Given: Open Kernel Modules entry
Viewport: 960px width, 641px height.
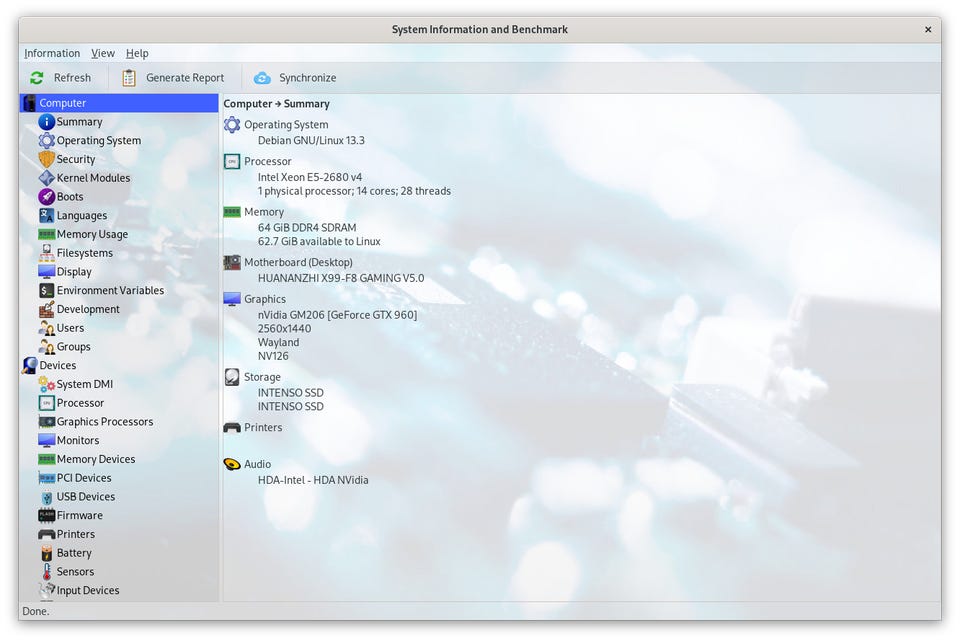Looking at the screenshot, I should (x=93, y=178).
